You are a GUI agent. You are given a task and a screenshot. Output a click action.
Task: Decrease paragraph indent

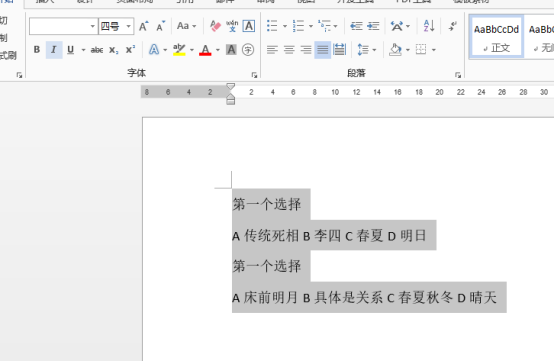click(356, 26)
